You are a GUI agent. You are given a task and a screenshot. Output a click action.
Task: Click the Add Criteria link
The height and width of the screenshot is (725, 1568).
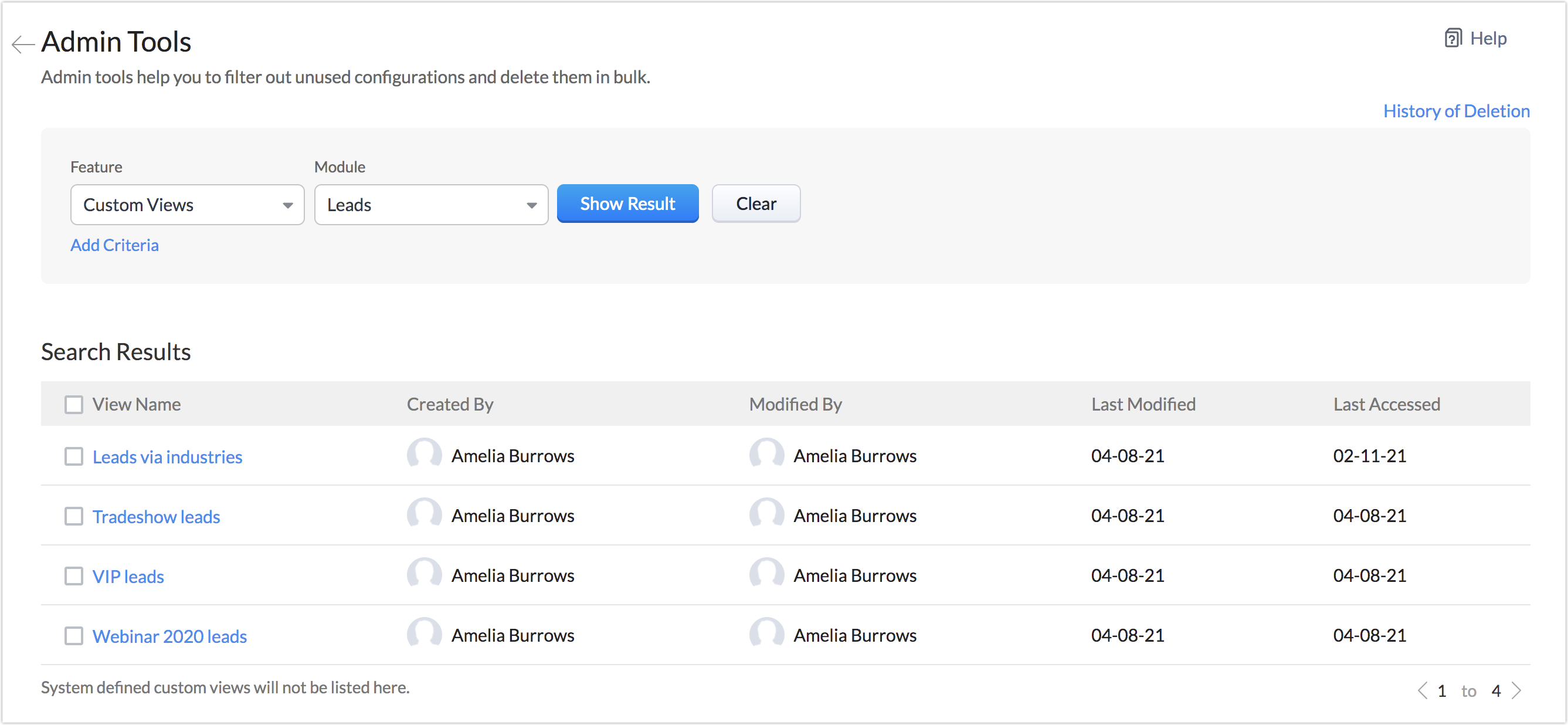click(114, 245)
